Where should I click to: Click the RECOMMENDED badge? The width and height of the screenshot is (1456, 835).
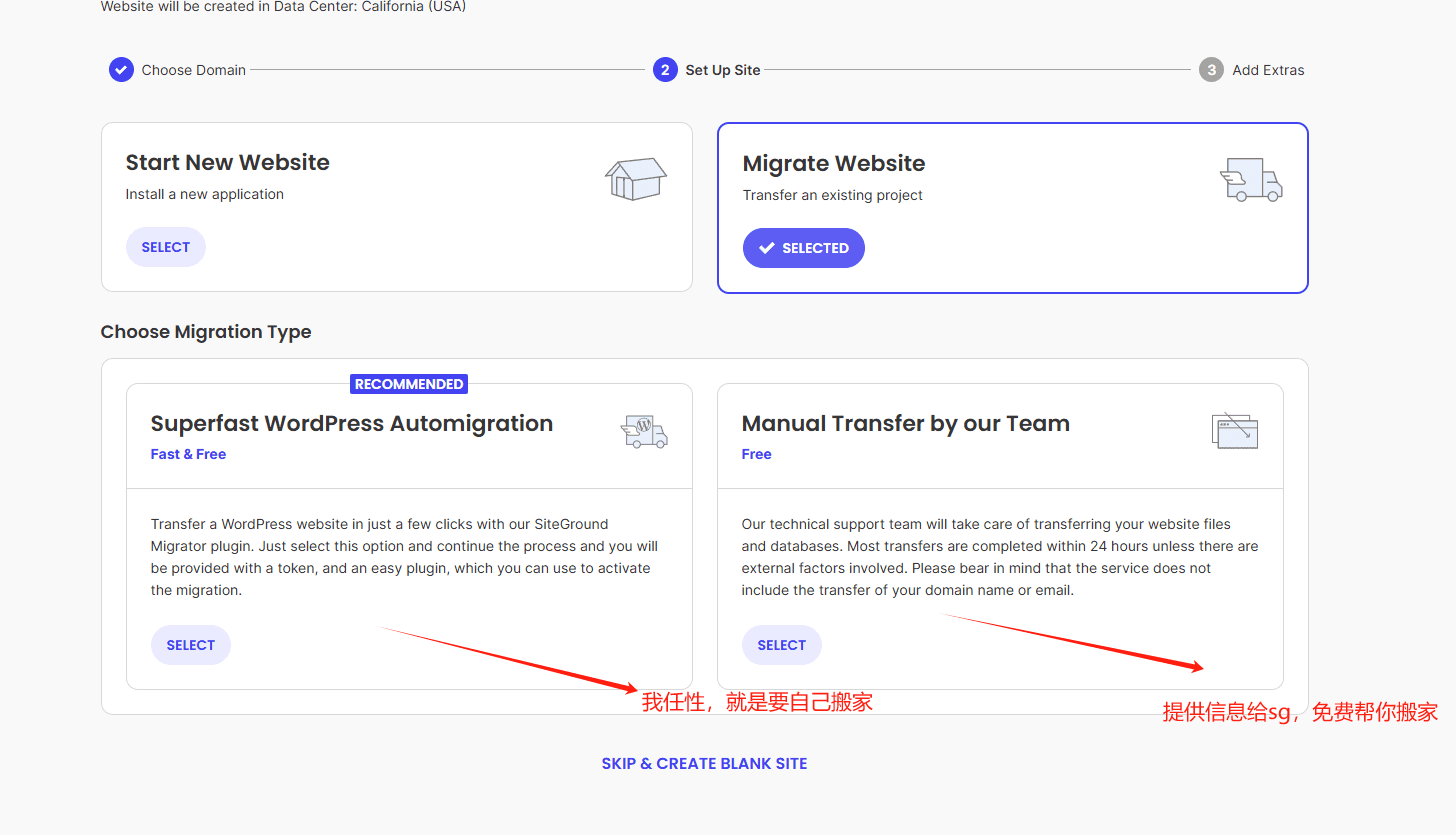tap(409, 384)
